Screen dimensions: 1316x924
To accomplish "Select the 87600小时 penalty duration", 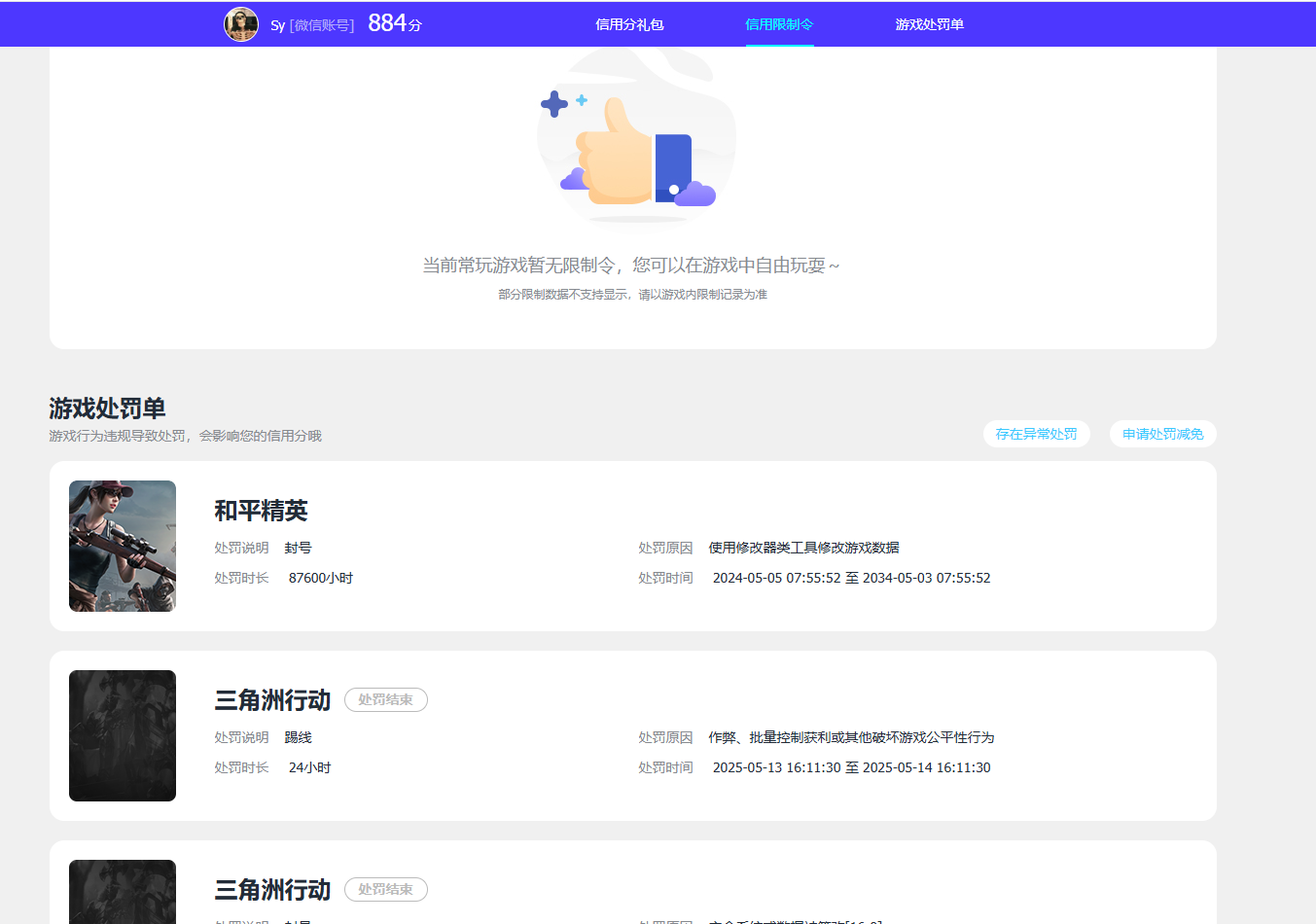I will pyautogui.click(x=321, y=578).
